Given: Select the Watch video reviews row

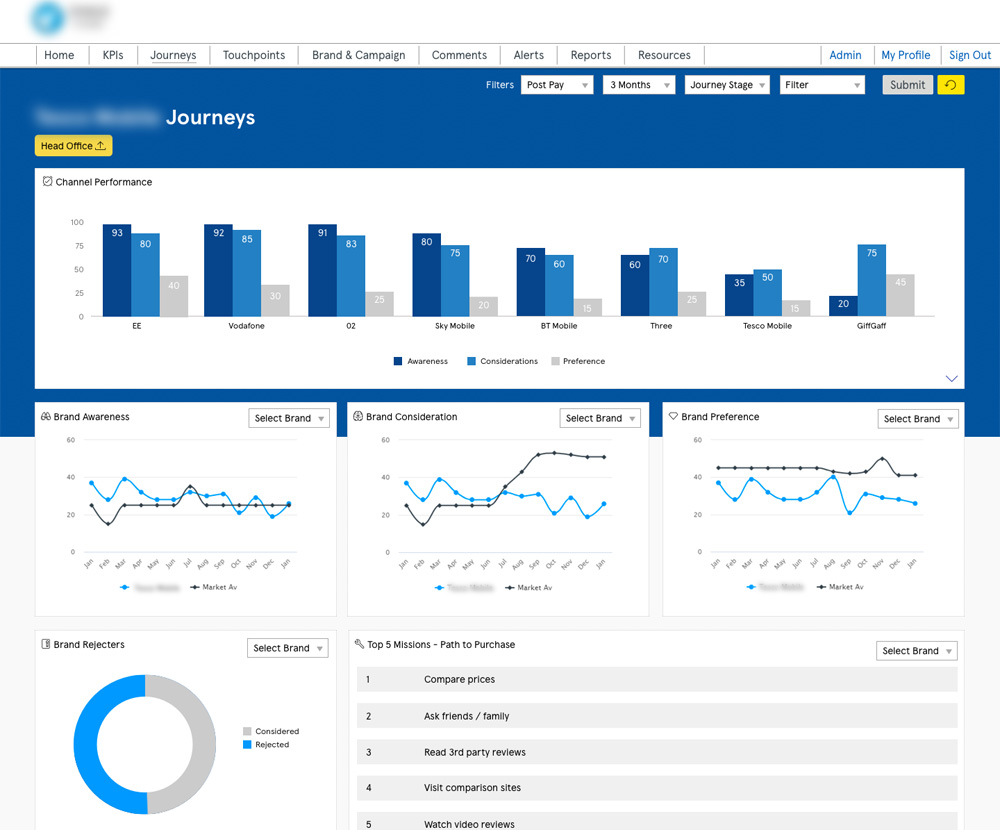Looking at the screenshot, I should [657, 822].
